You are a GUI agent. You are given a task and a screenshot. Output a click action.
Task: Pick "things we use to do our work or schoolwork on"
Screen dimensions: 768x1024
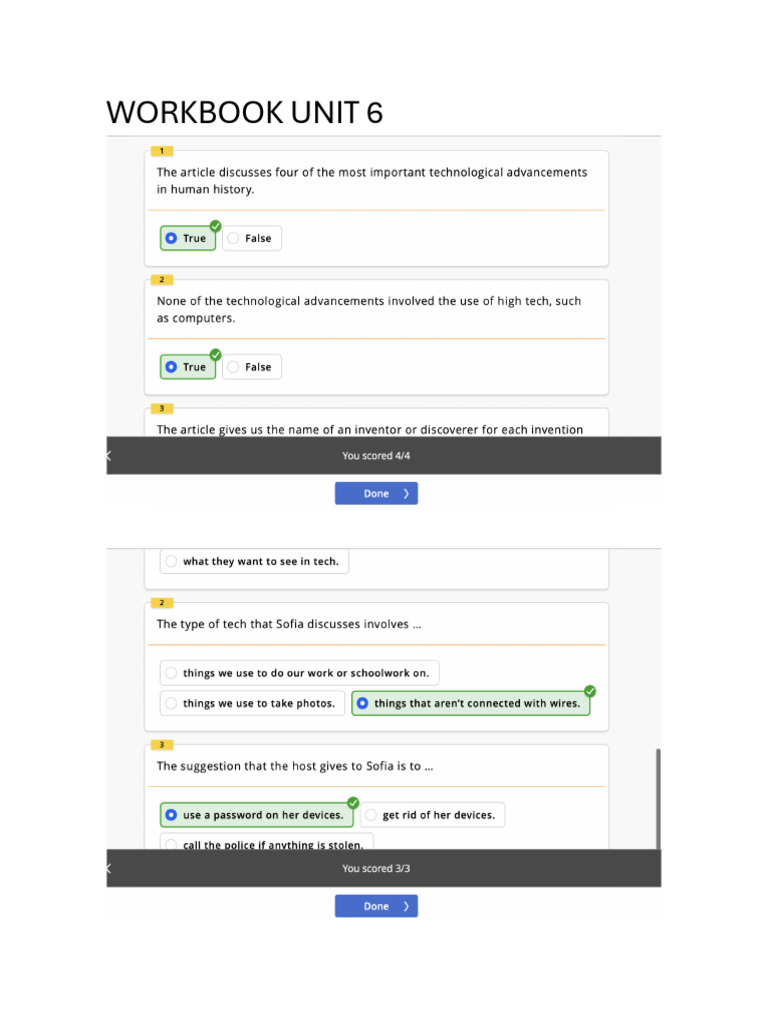click(299, 674)
